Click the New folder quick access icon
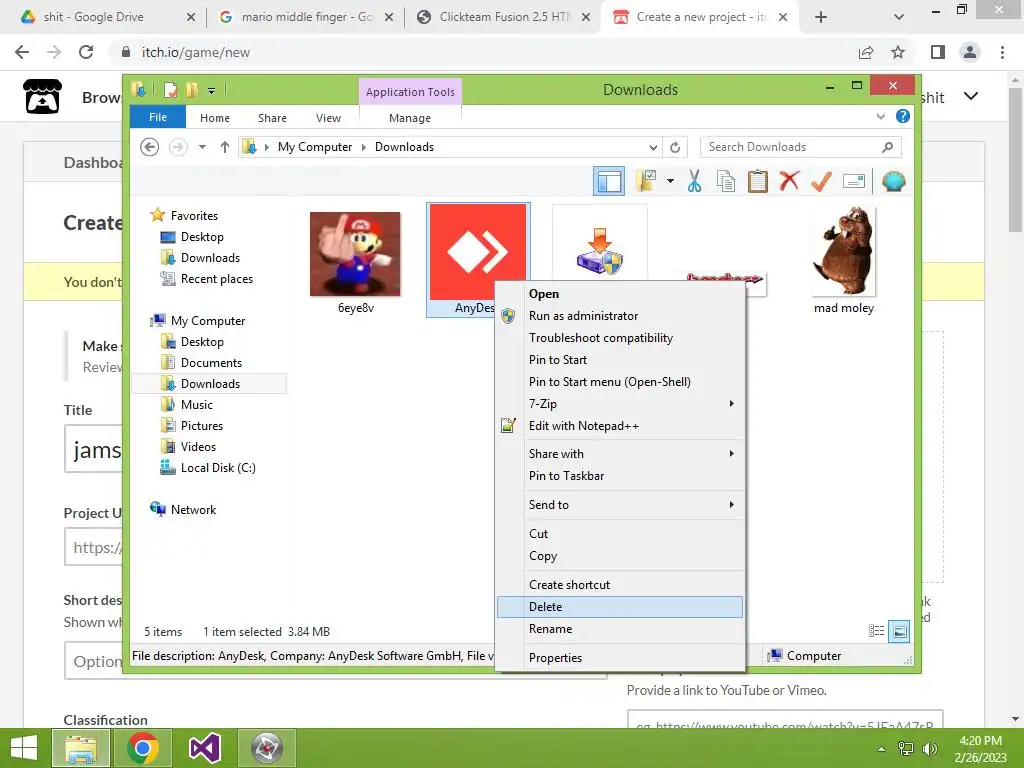This screenshot has height=768, width=1024. tap(192, 89)
